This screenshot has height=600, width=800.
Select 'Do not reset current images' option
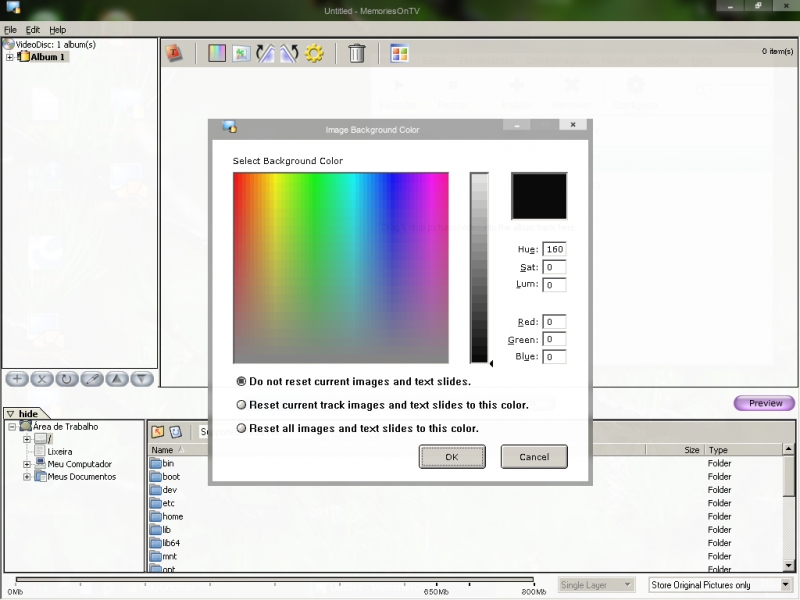[x=241, y=381]
